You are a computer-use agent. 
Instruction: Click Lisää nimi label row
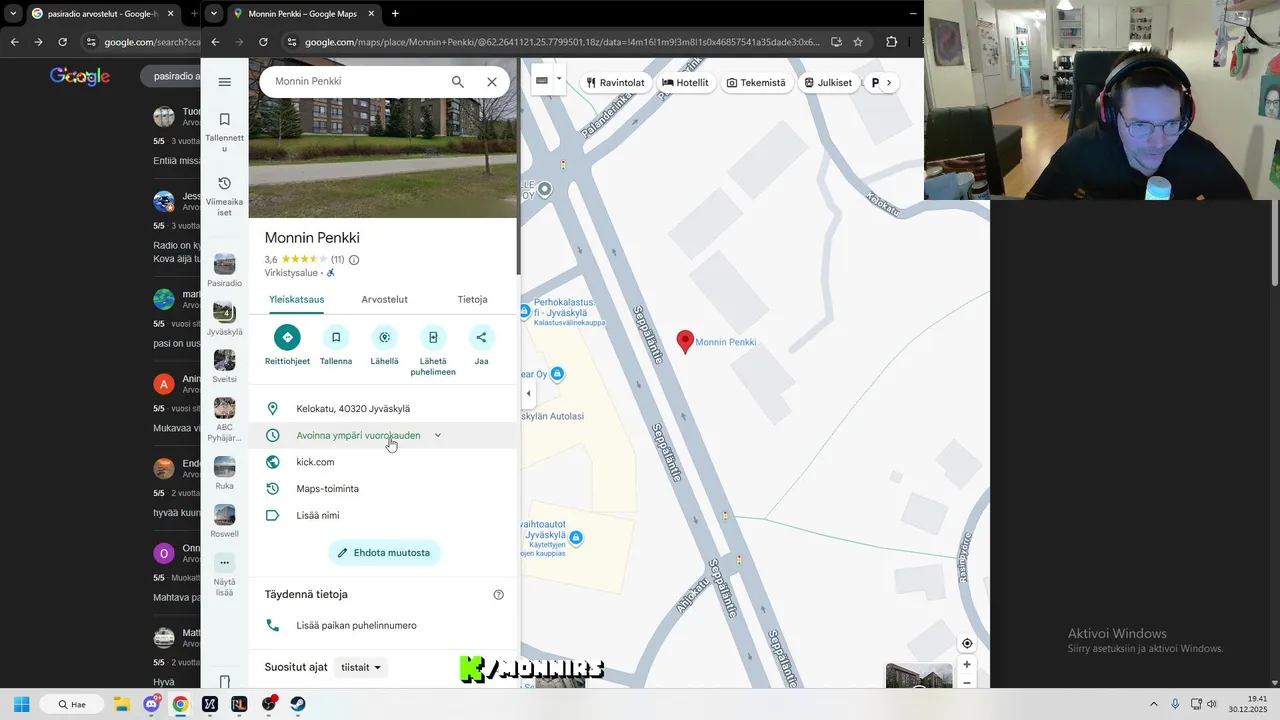[383, 515]
